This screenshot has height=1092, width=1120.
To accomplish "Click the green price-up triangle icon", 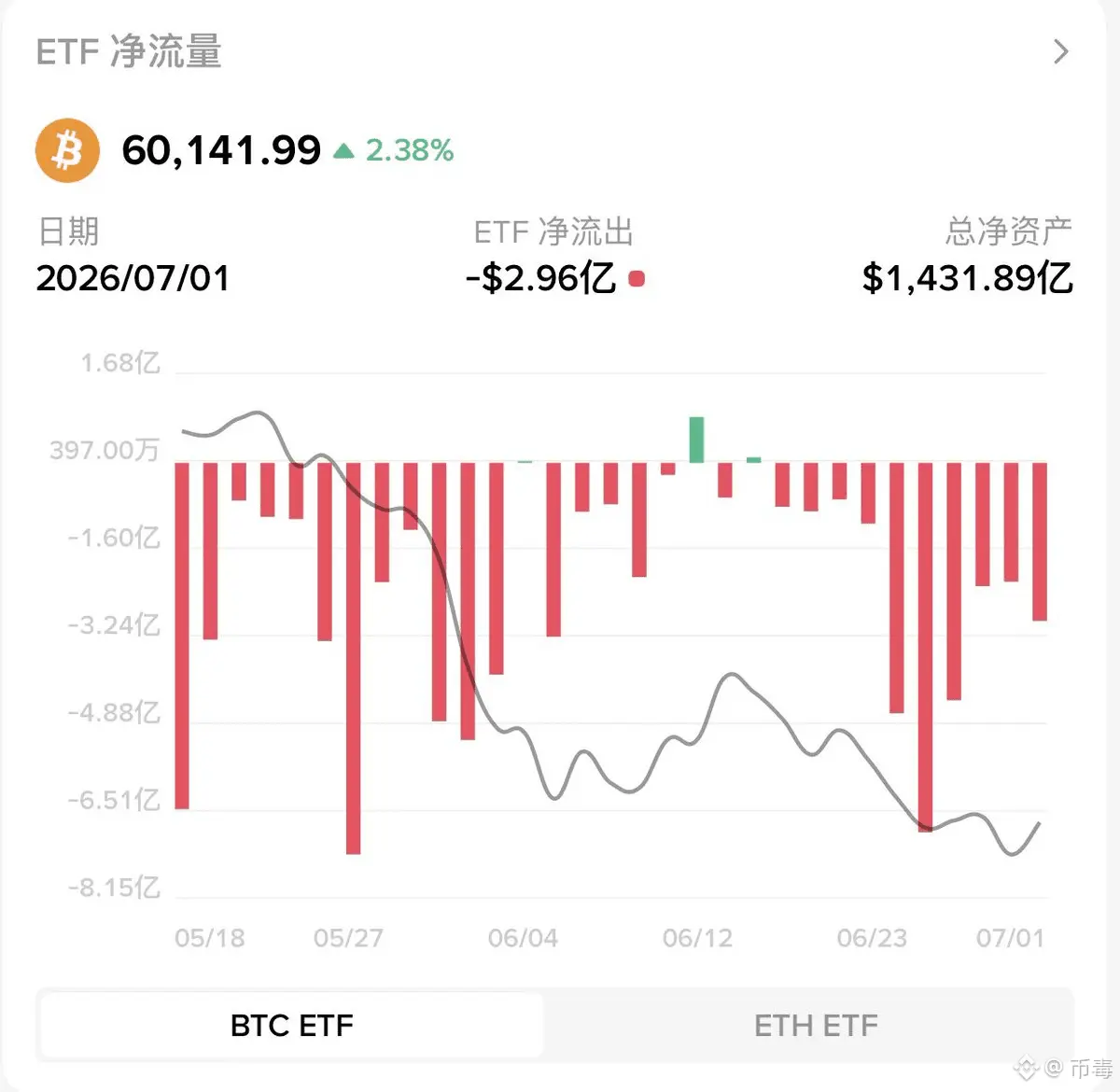I will tap(343, 150).
